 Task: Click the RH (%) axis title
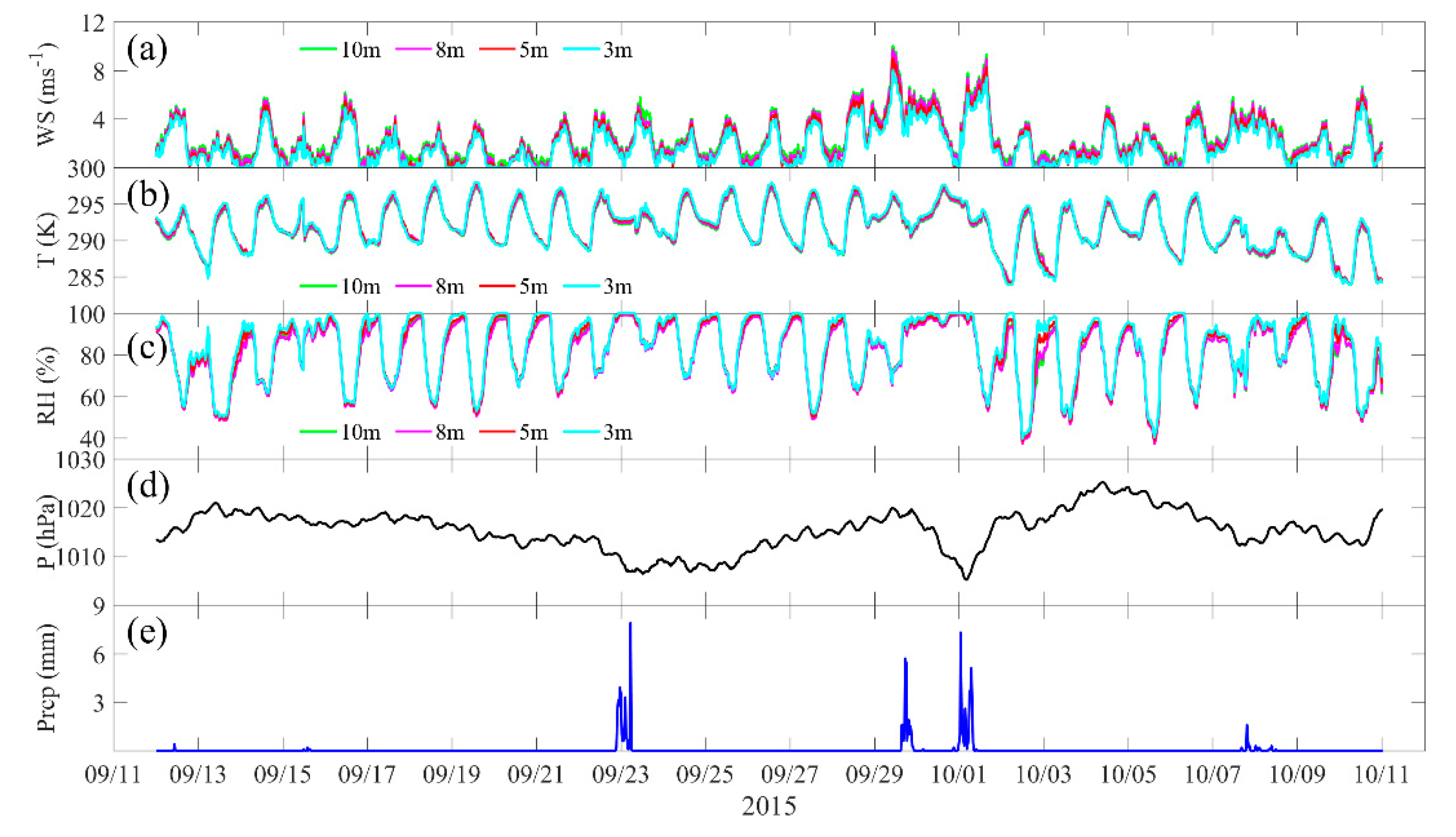pos(46,386)
